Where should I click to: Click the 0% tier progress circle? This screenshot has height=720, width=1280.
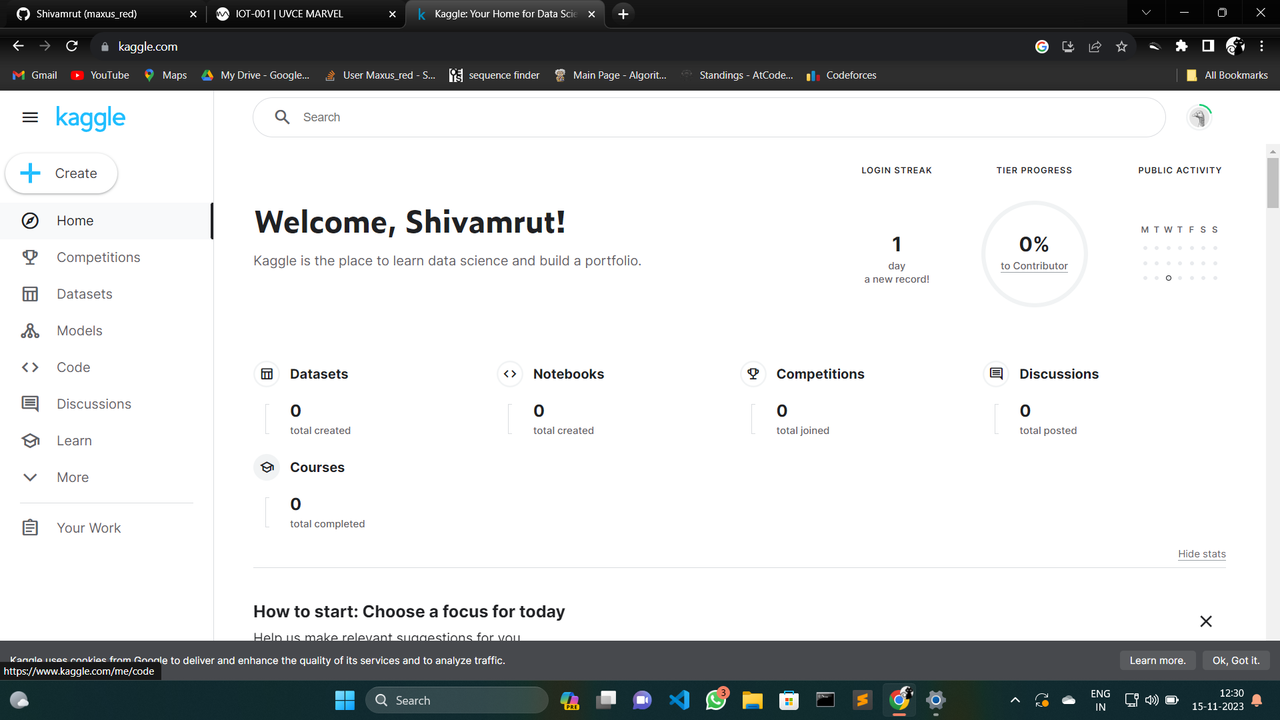click(1034, 254)
